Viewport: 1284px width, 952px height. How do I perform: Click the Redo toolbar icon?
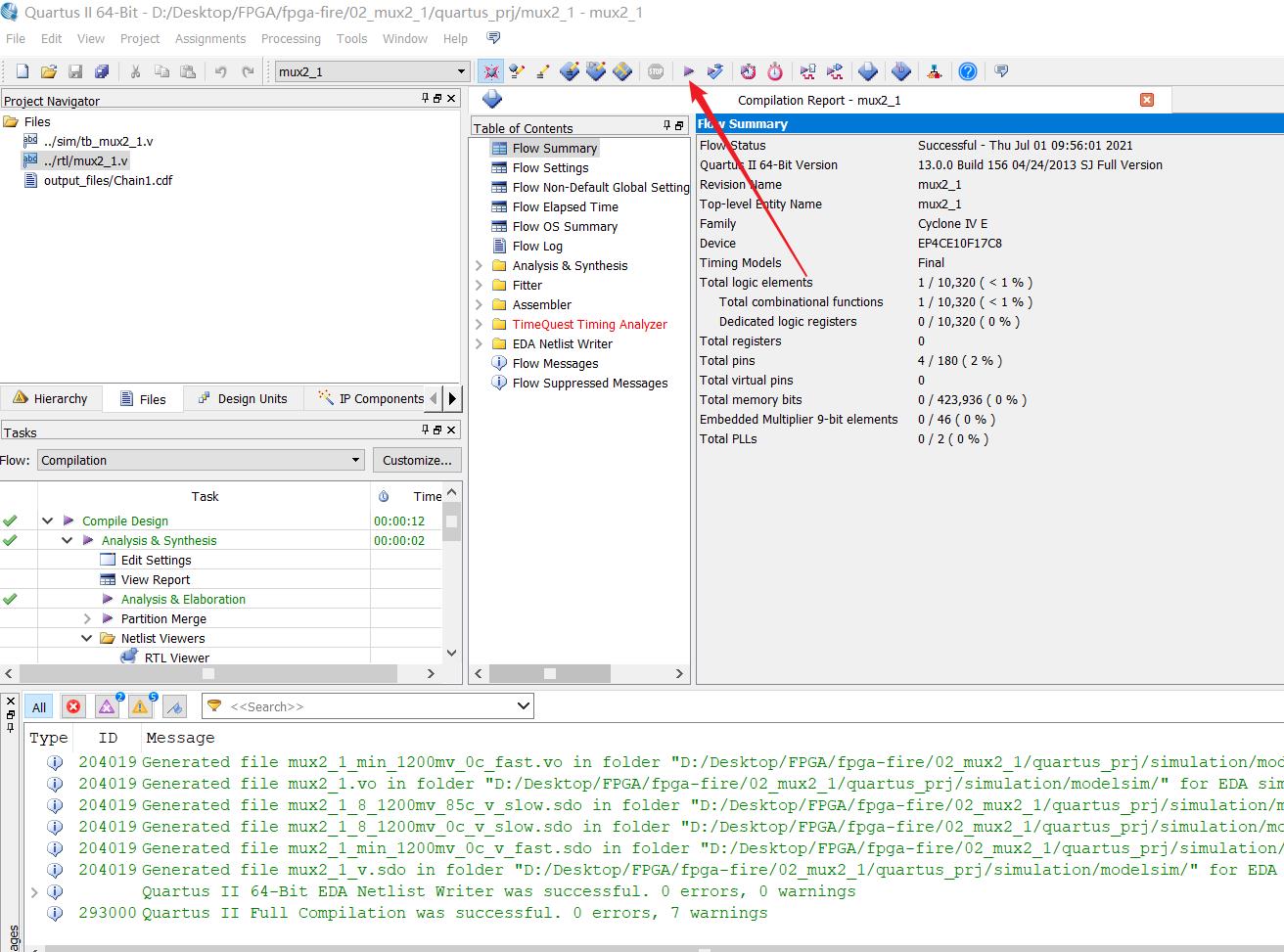[248, 71]
